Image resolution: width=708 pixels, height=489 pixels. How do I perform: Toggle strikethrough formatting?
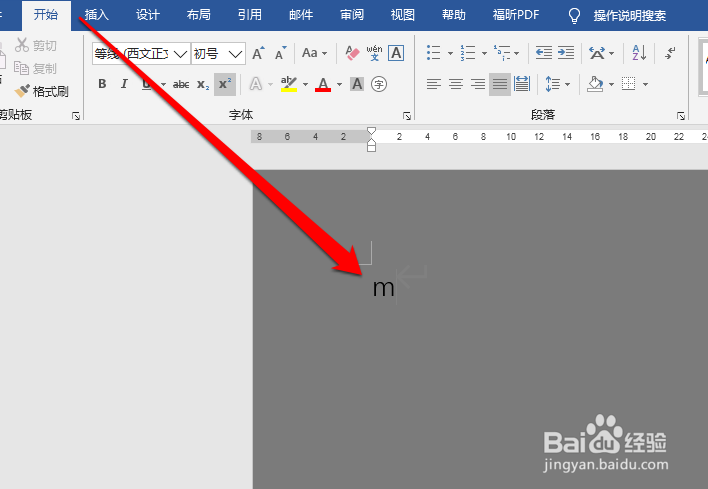tap(181, 84)
